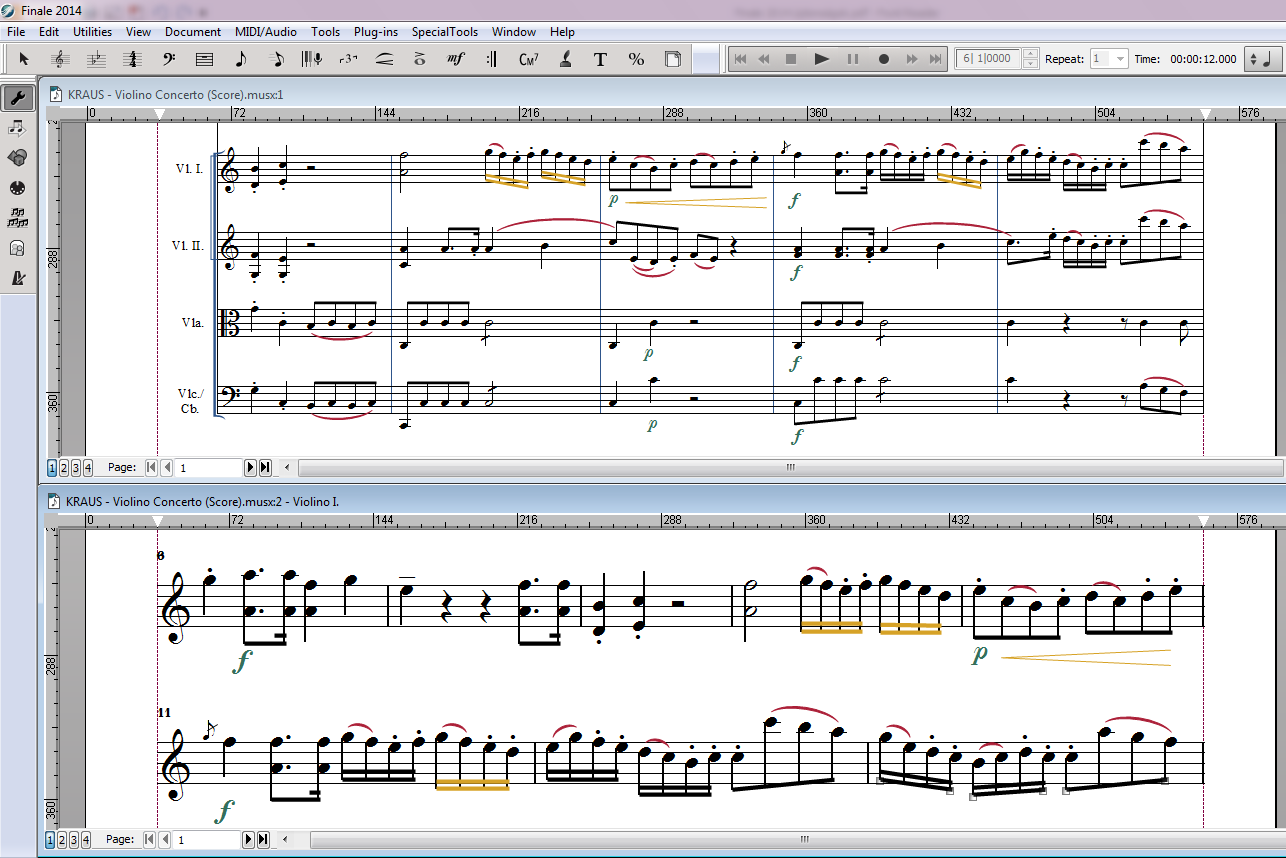Viewport: 1286px width, 858px height.
Task: Select the HyperScribe tool with microphone
Action: pyautogui.click(x=312, y=59)
